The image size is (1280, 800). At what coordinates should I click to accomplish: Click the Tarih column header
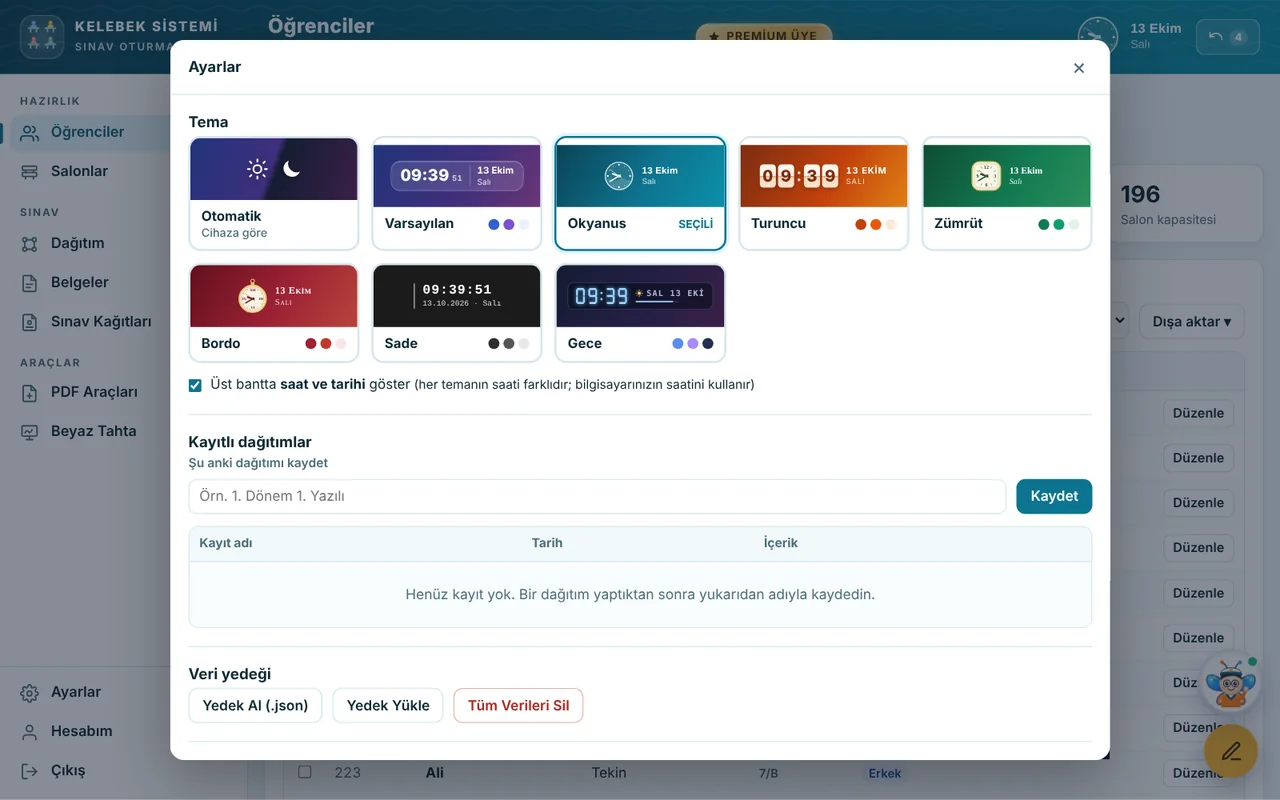pos(547,543)
